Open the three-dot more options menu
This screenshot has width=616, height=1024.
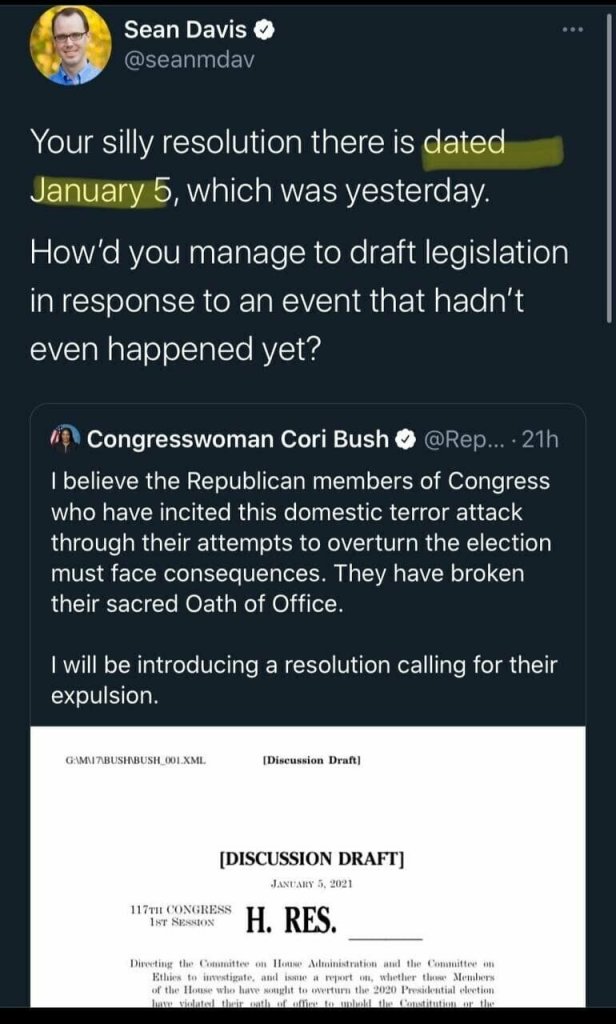[571, 29]
